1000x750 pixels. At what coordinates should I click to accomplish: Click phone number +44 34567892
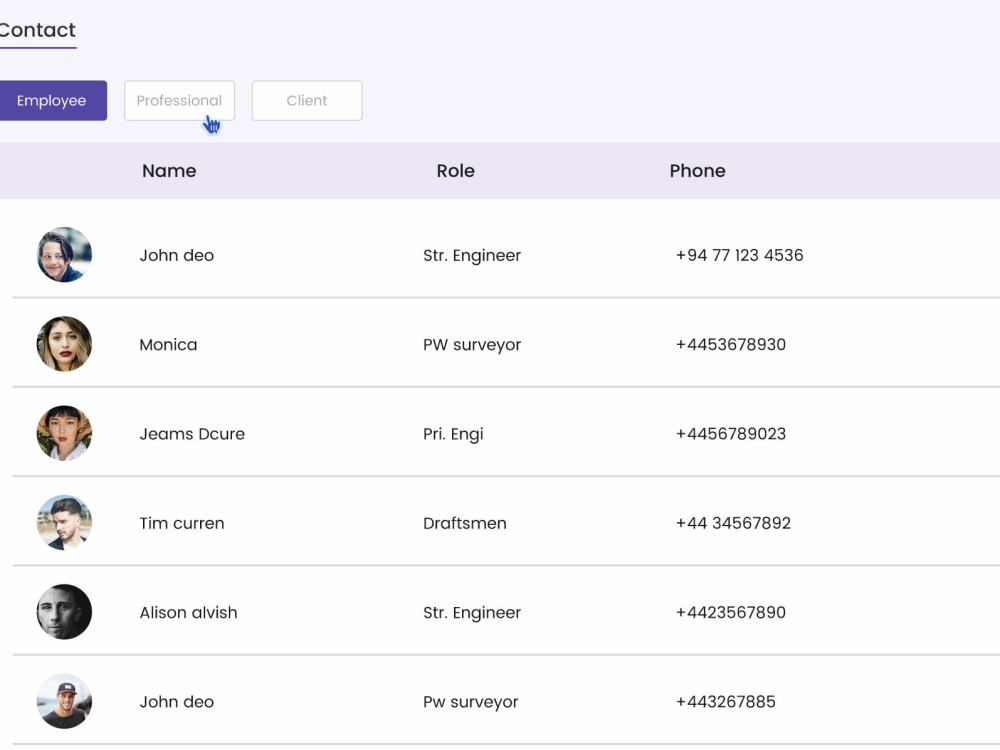point(733,523)
